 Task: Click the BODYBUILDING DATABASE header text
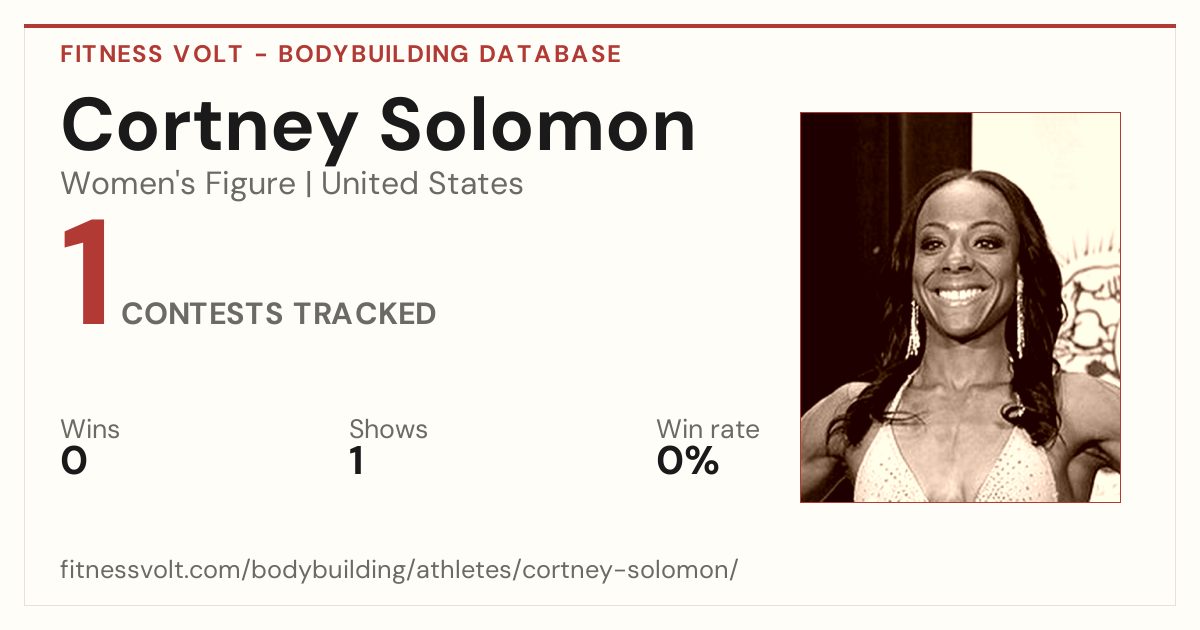(450, 54)
